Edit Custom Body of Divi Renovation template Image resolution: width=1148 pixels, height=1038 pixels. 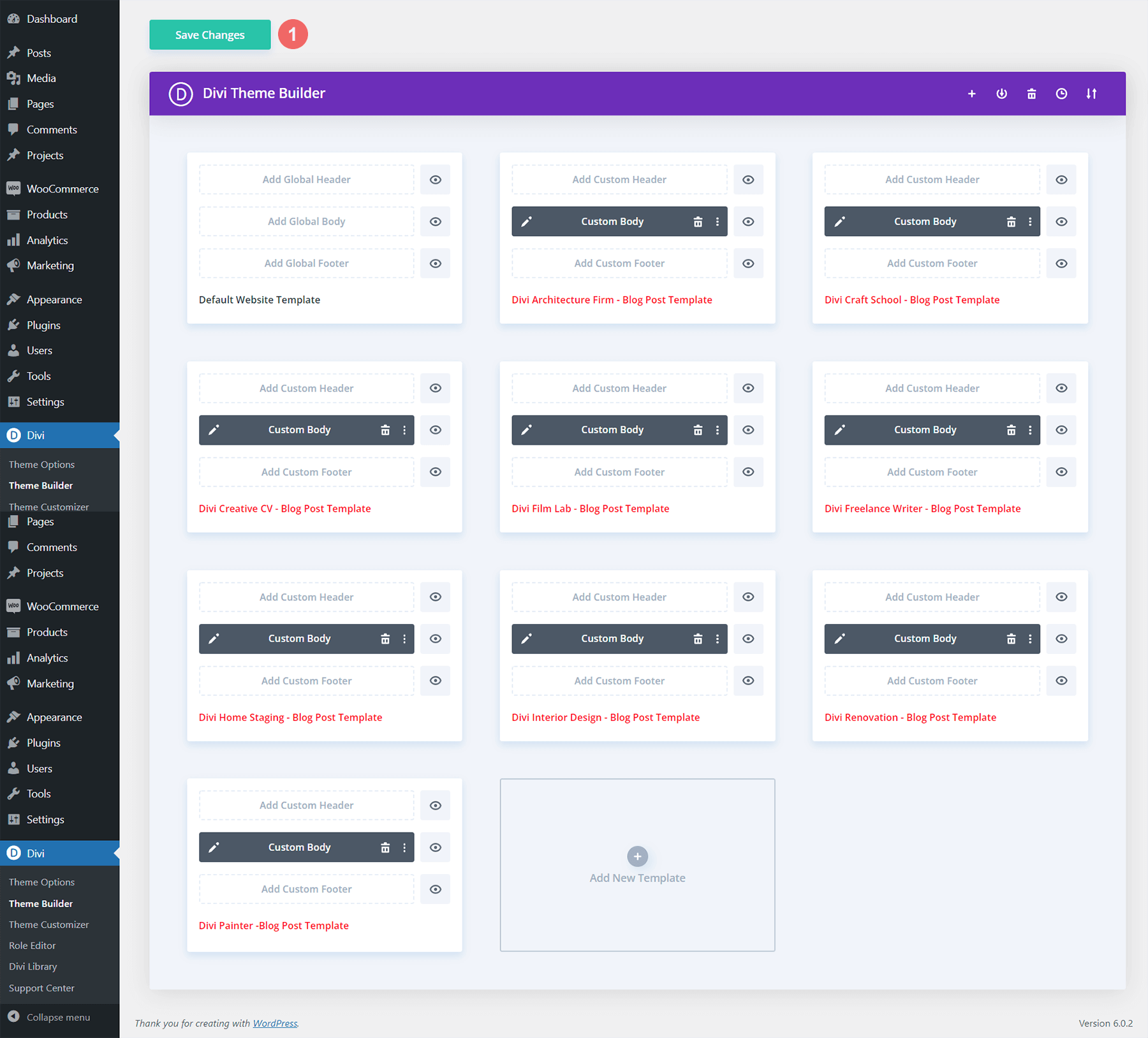pyautogui.click(x=839, y=639)
